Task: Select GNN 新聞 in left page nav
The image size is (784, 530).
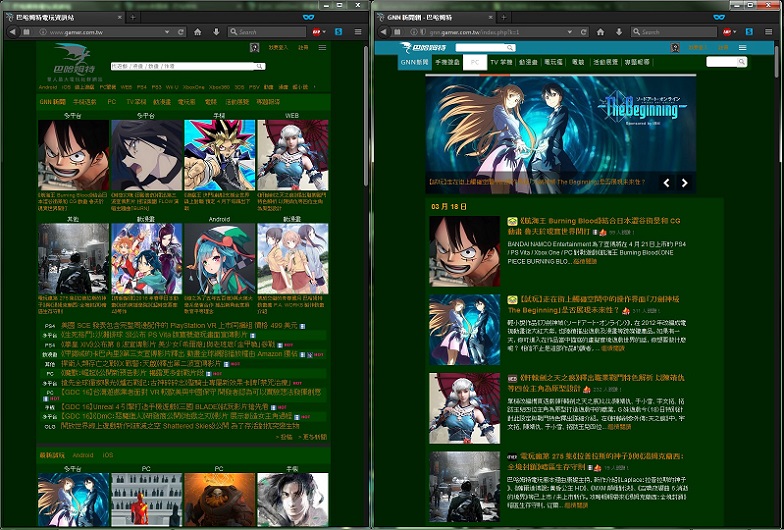Action: [52, 102]
